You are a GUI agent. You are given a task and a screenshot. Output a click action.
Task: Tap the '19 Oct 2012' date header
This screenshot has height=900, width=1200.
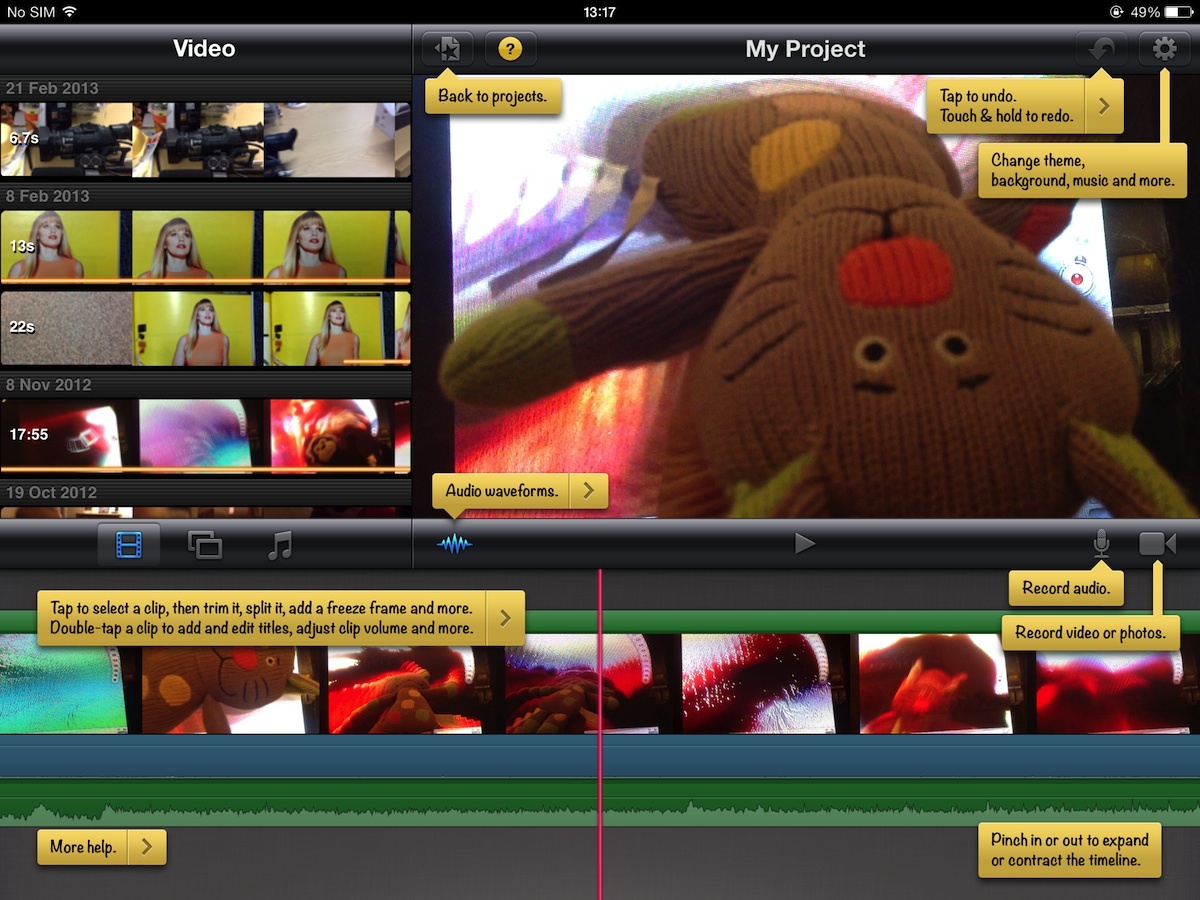pyautogui.click(x=51, y=492)
